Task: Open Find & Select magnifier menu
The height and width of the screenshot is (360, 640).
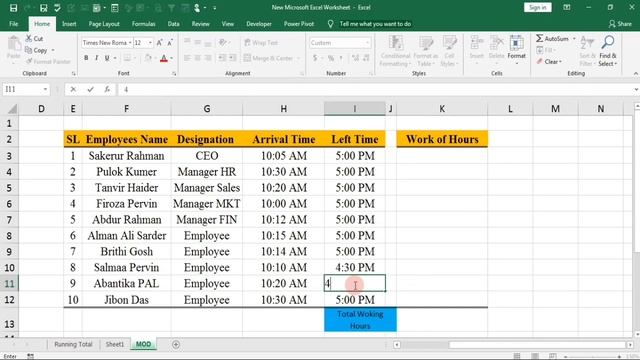Action: [608, 51]
